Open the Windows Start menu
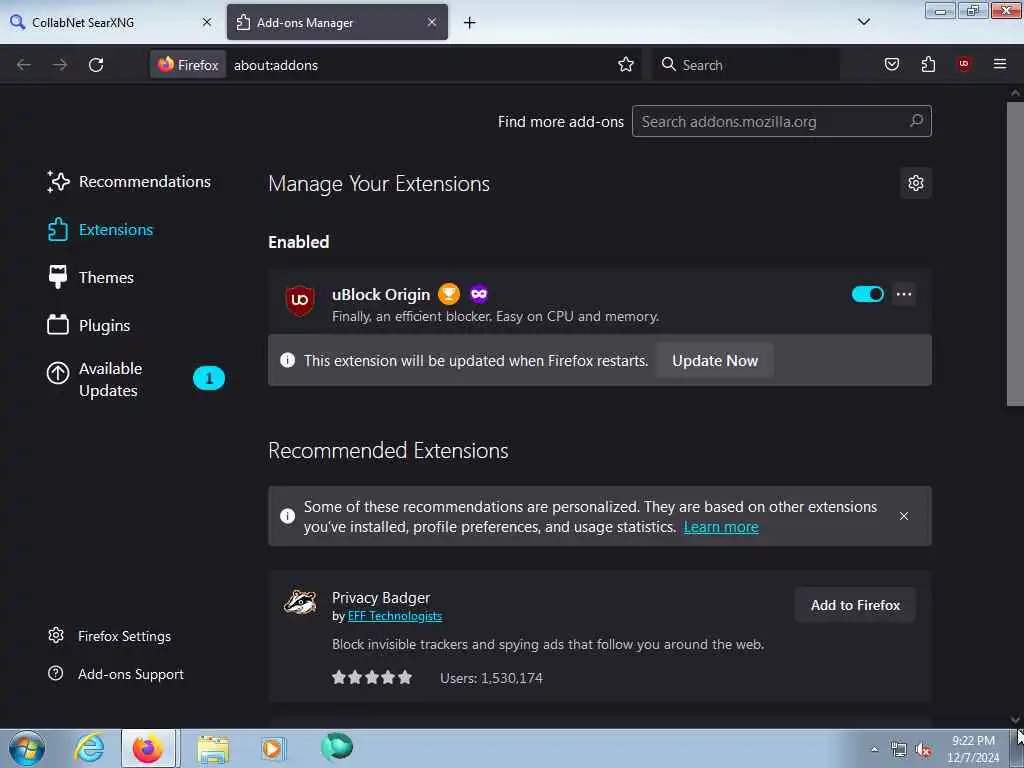 tap(27, 748)
